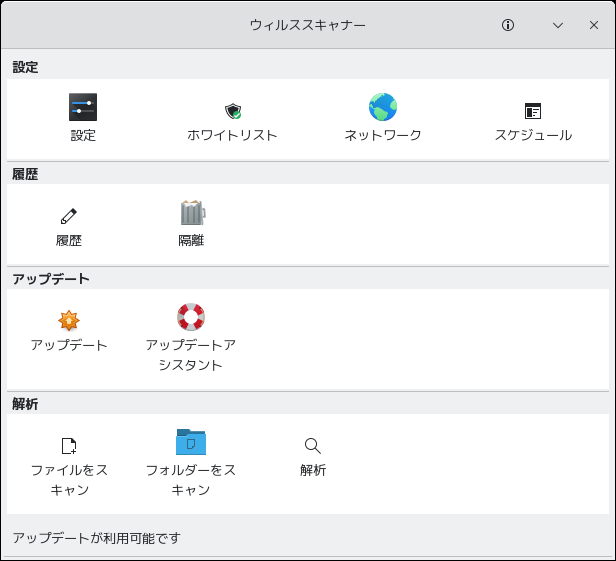Image resolution: width=616 pixels, height=561 pixels.
Task: Open the 隔離 quarantine bin icon
Action: 191,213
